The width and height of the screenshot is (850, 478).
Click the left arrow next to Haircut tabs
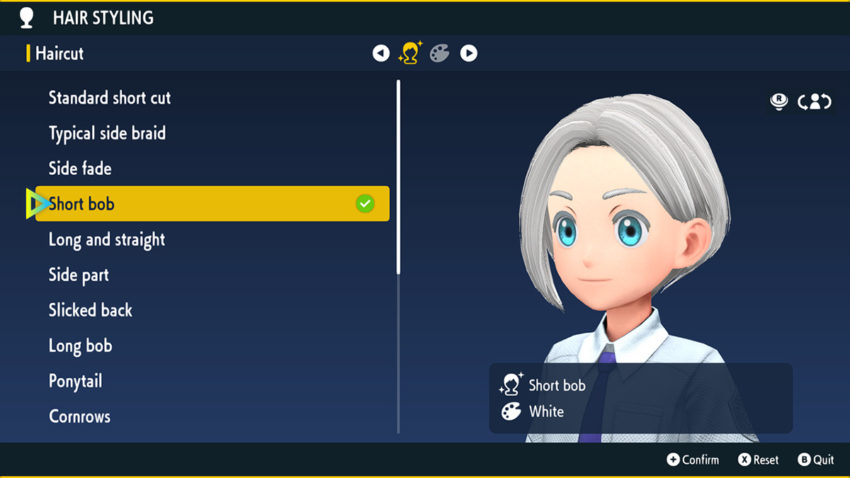tap(381, 53)
